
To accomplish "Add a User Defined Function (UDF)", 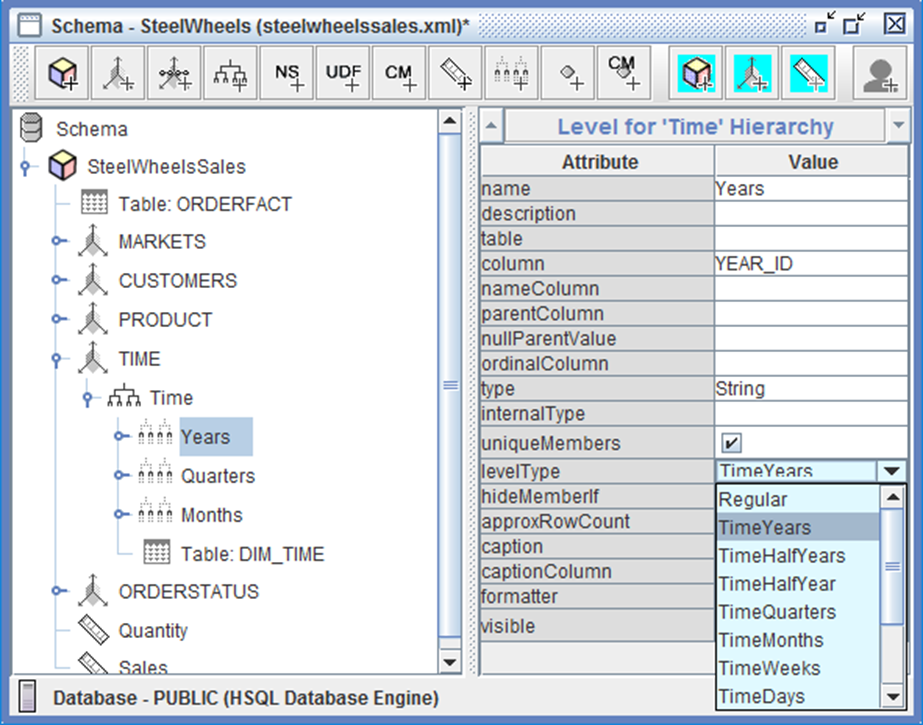I will [x=343, y=74].
